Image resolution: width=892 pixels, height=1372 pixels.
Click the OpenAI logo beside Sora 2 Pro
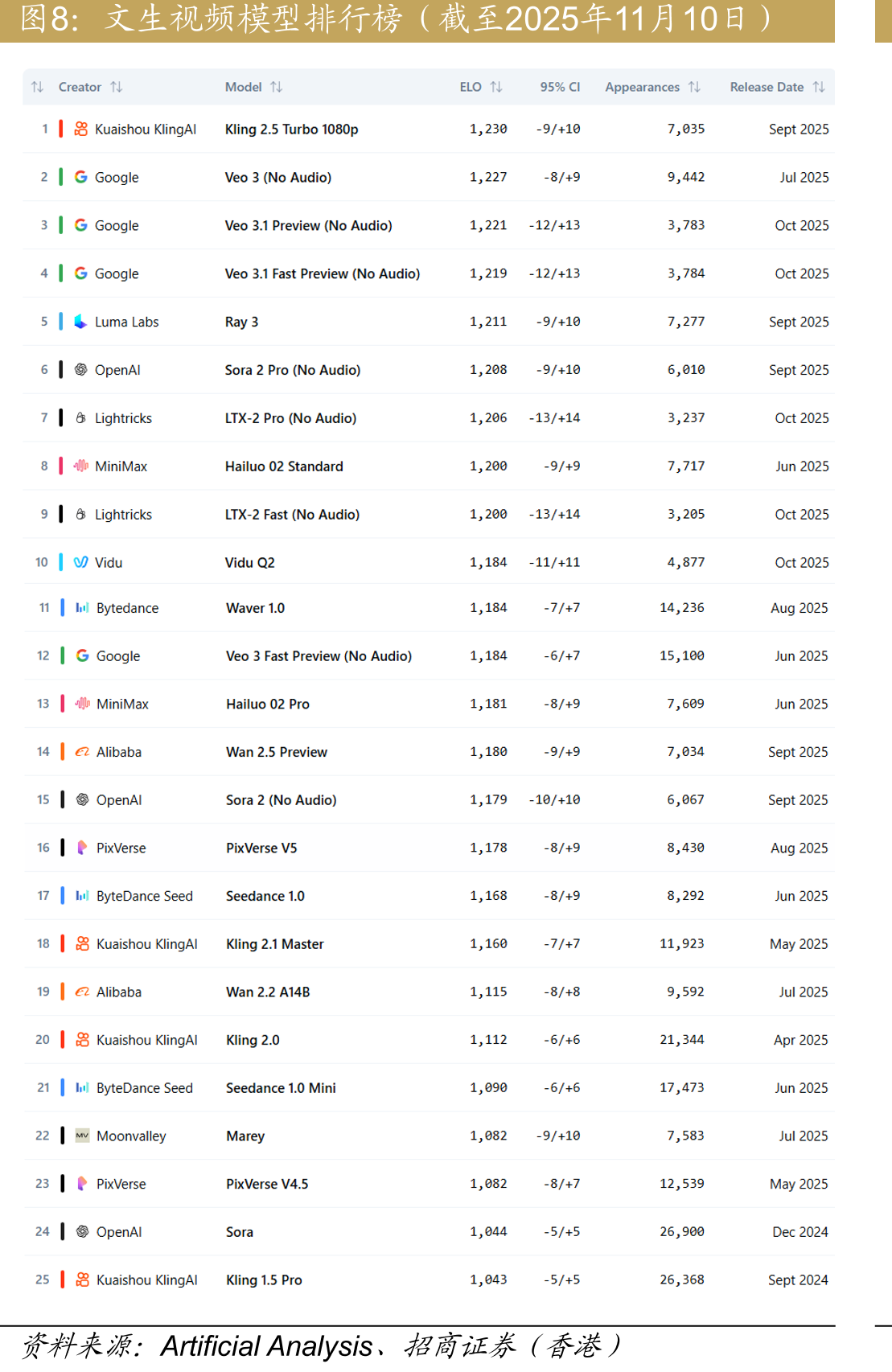(x=81, y=370)
